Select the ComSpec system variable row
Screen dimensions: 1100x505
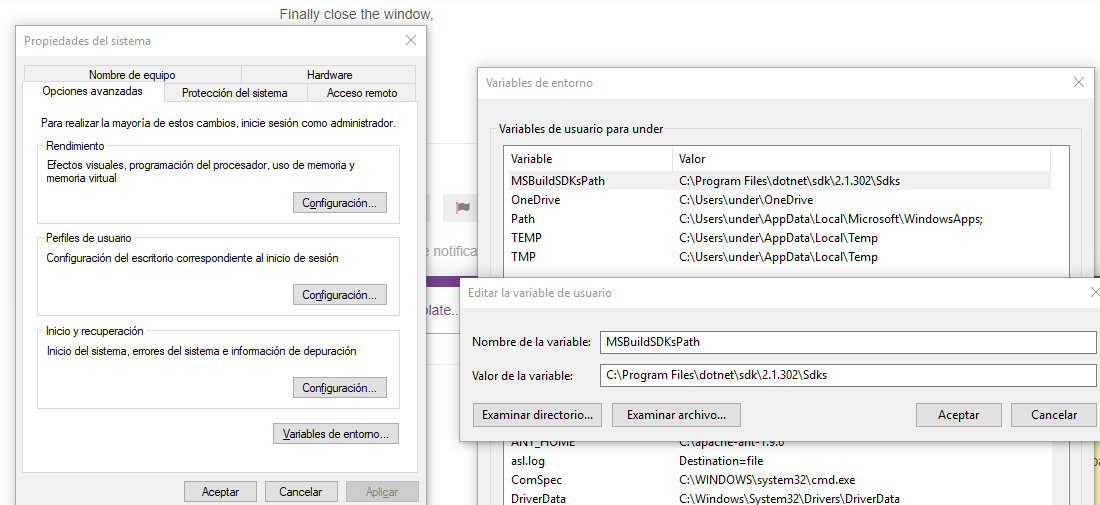coord(779,480)
